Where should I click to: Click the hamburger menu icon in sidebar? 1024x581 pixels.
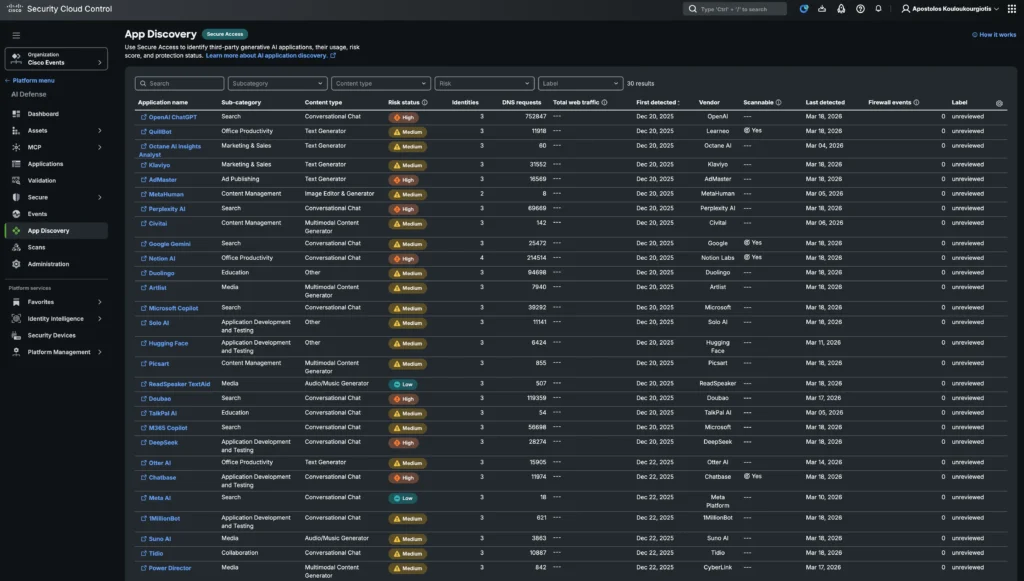click(x=15, y=35)
